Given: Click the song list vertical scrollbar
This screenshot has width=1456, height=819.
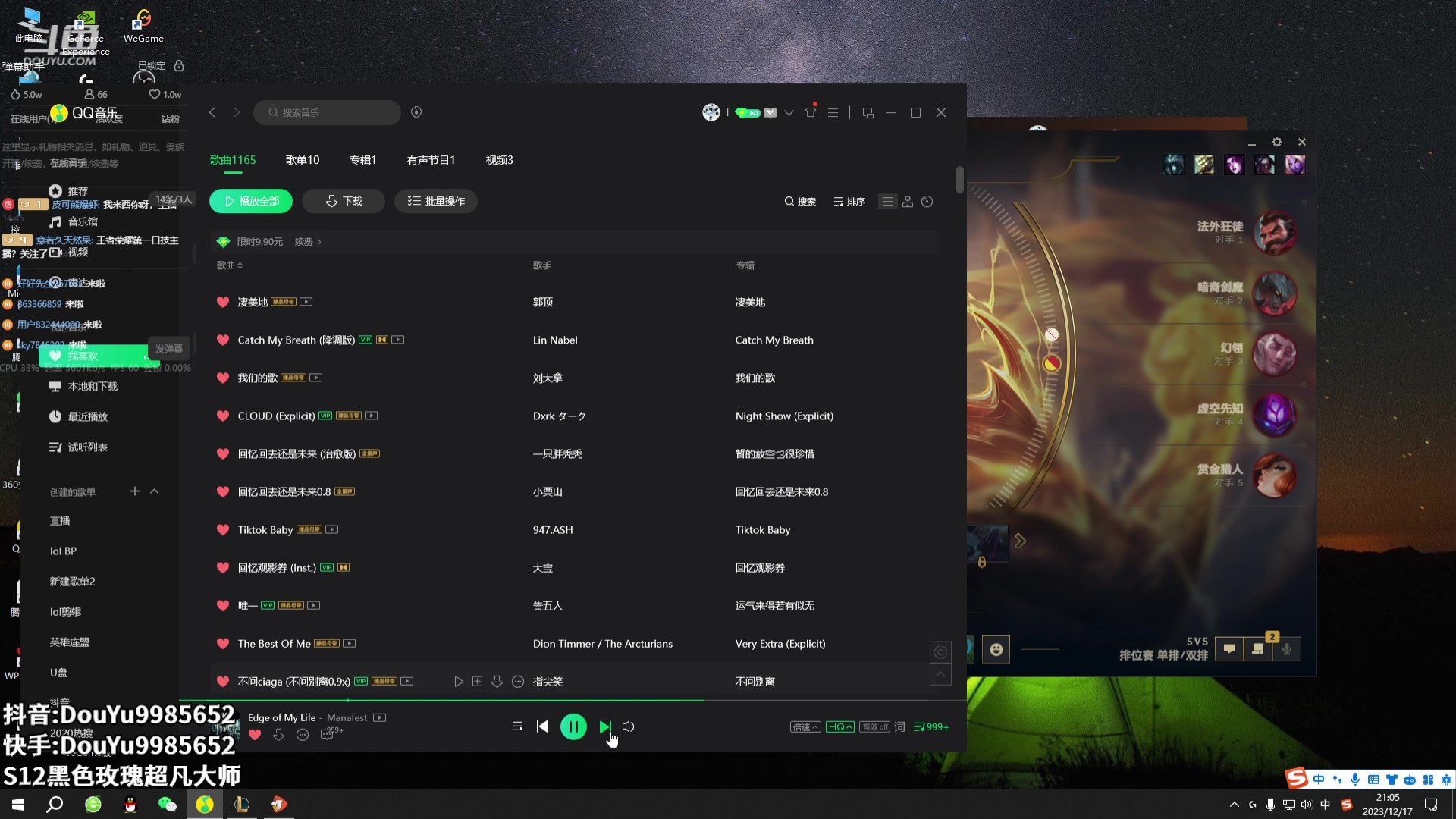Looking at the screenshot, I should click(960, 180).
